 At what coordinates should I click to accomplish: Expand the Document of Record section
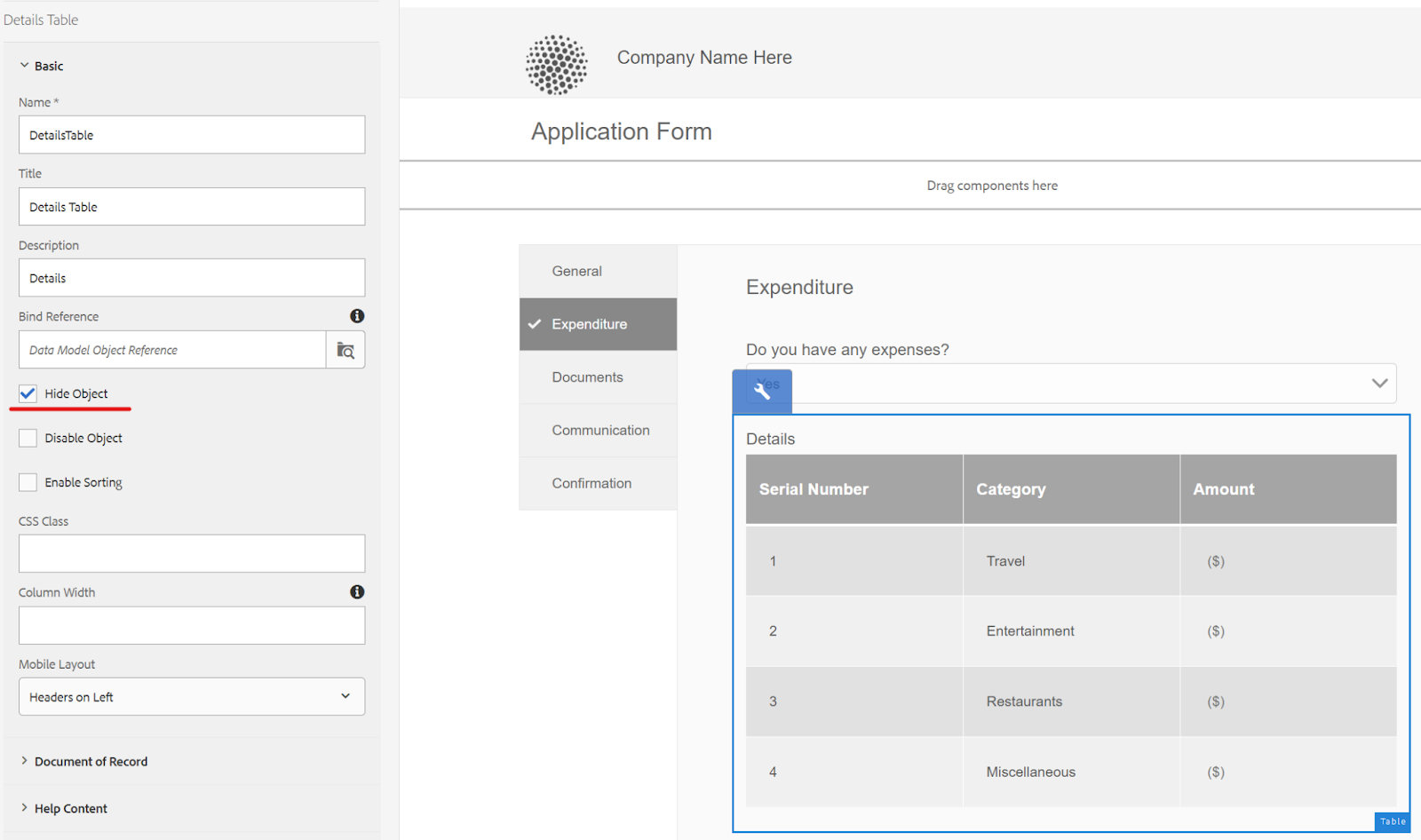[x=84, y=761]
